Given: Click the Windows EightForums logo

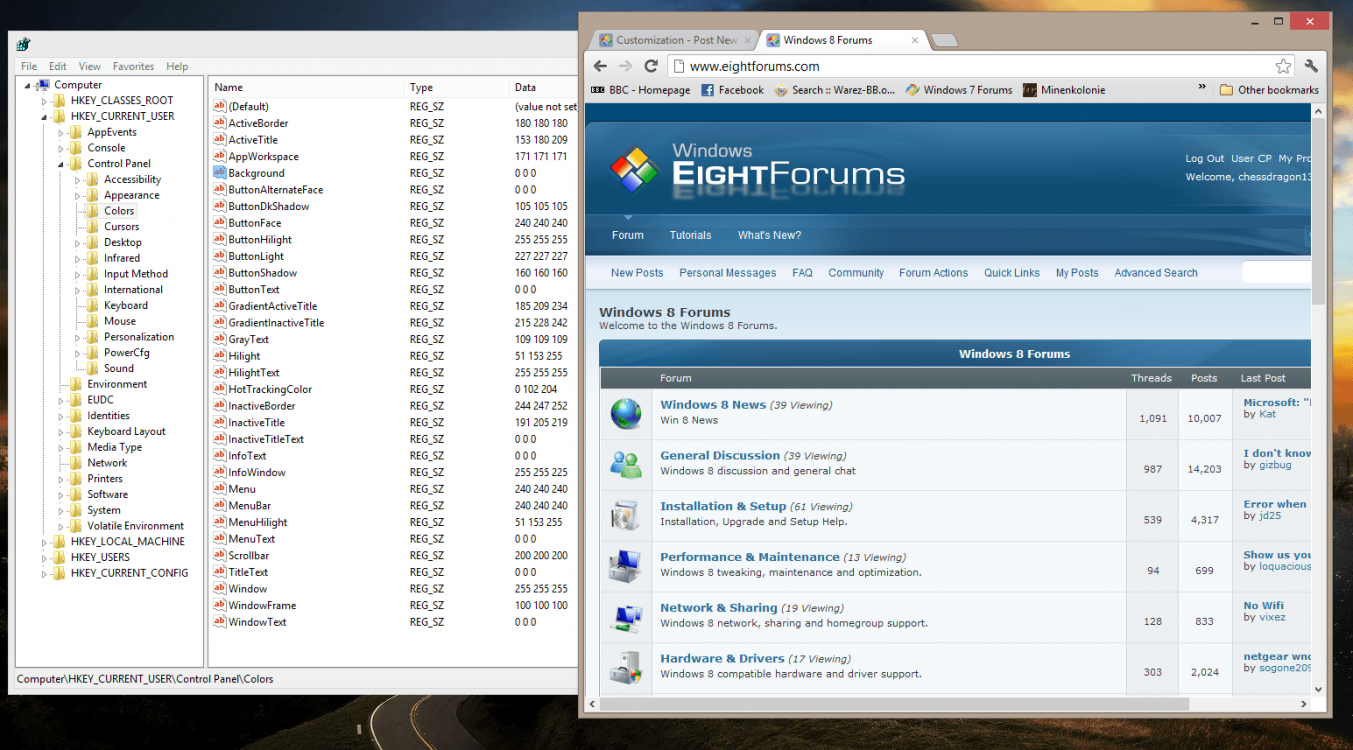Looking at the screenshot, I should pyautogui.click(x=757, y=168).
